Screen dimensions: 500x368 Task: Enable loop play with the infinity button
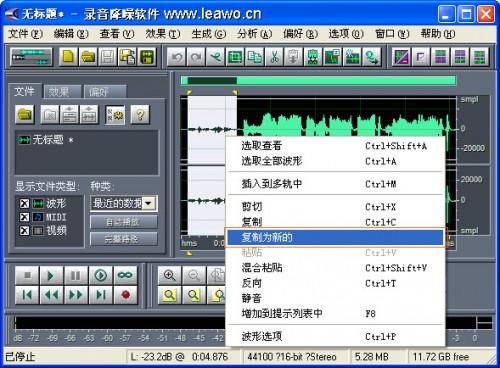[125, 275]
